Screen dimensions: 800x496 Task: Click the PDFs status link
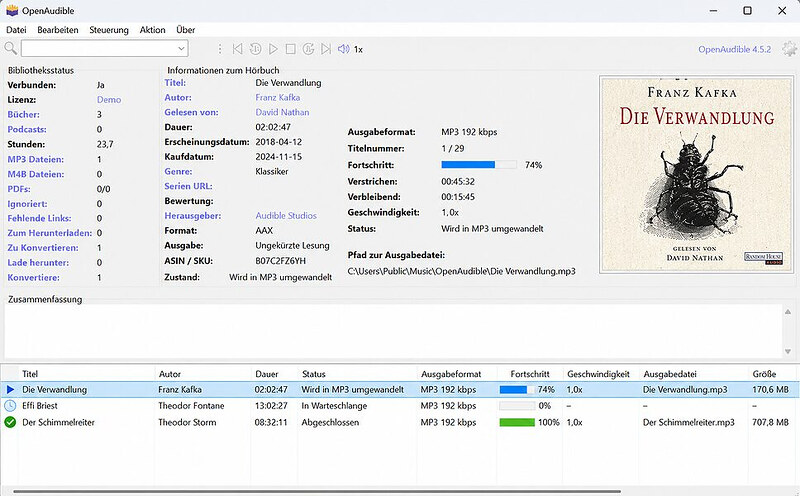point(19,189)
